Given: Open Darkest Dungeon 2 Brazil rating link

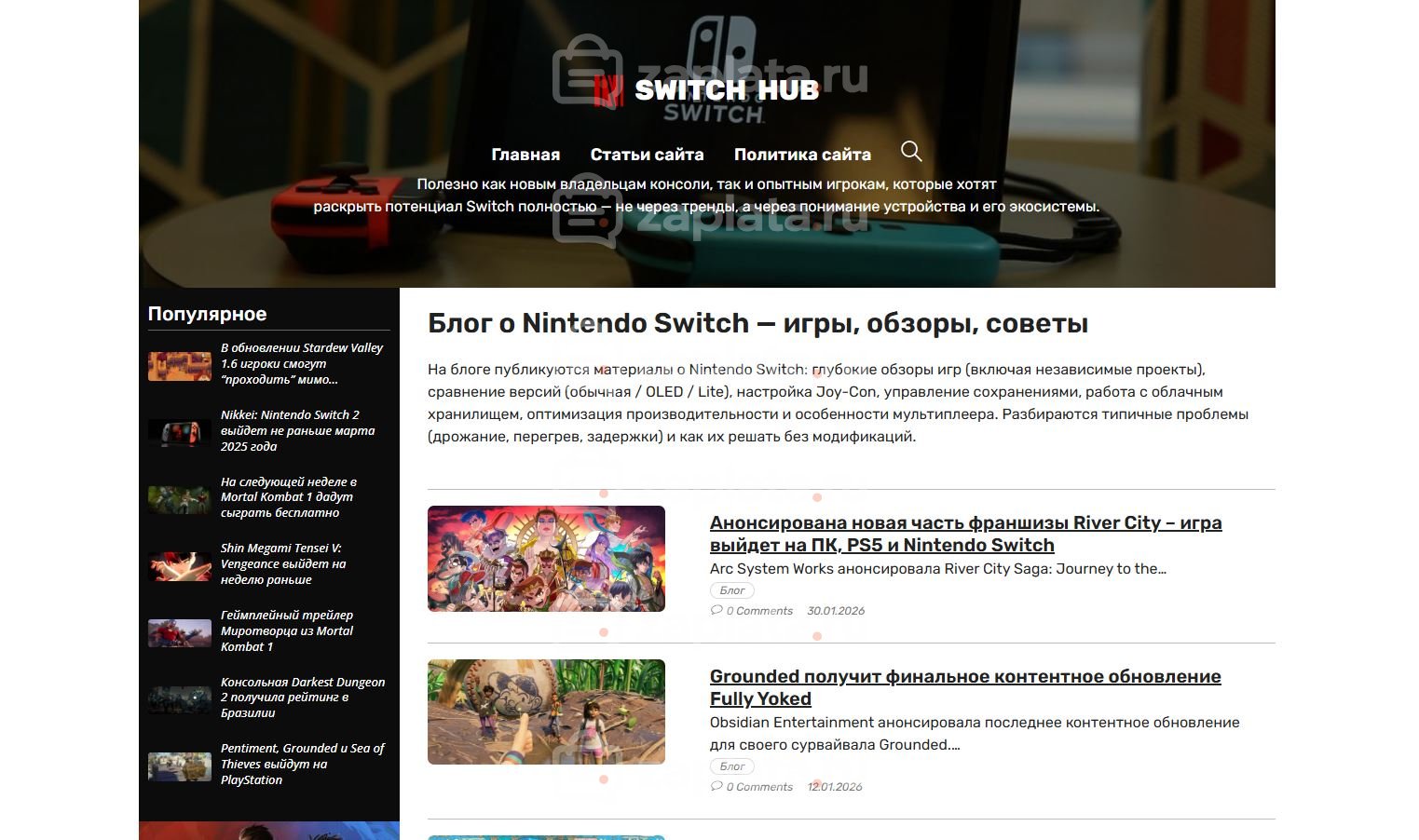Looking at the screenshot, I should coord(303,698).
